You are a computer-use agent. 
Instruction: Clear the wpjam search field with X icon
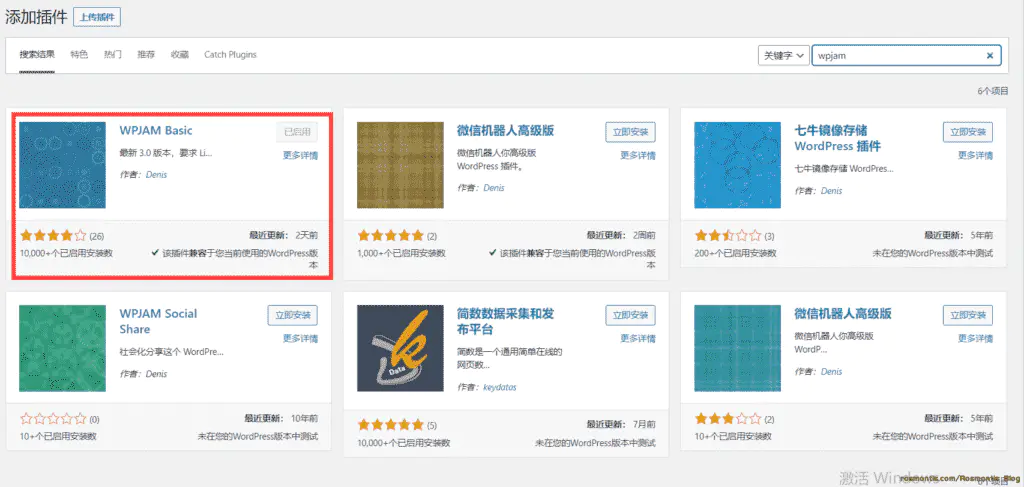[x=990, y=55]
